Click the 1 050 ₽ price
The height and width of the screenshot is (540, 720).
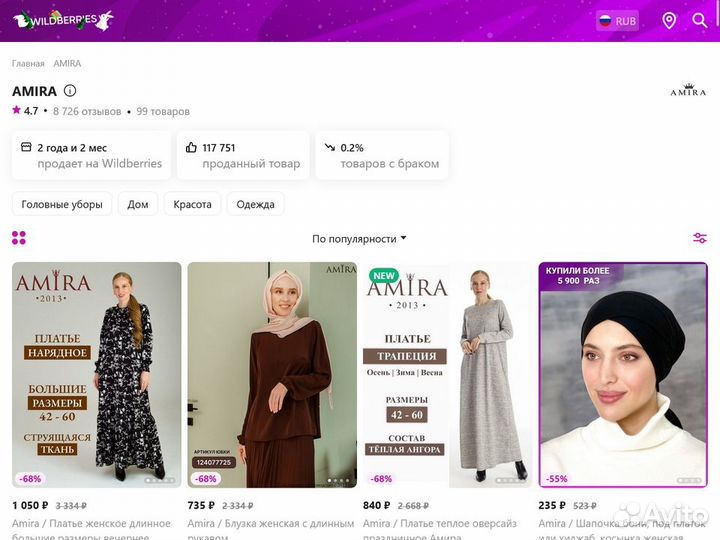click(30, 506)
